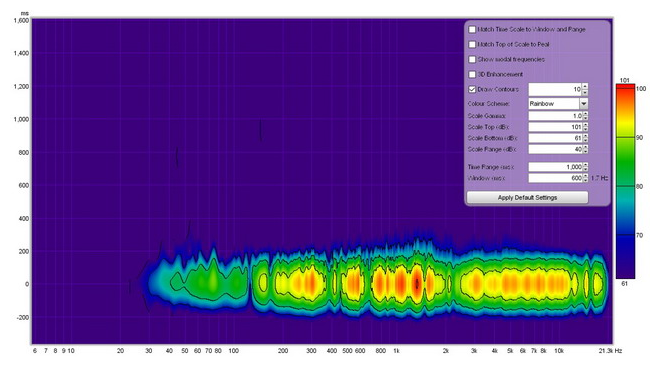Decrease Scale Bottom dB with its down arrow
The height and width of the screenshot is (371, 660).
click(x=585, y=141)
